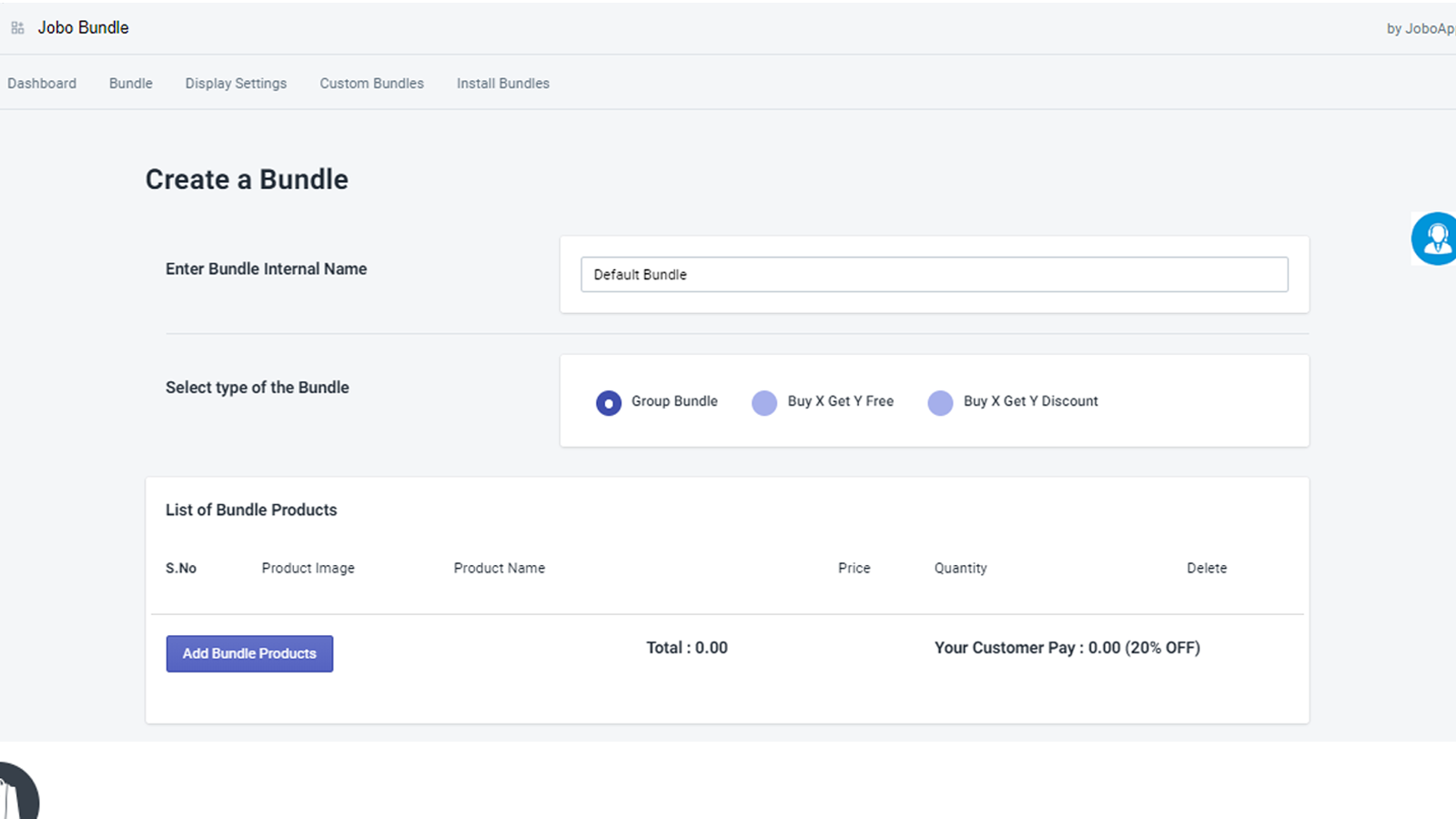Viewport: 1456px width, 819px height.
Task: Click the Add Bundle Products button
Action: 249,653
